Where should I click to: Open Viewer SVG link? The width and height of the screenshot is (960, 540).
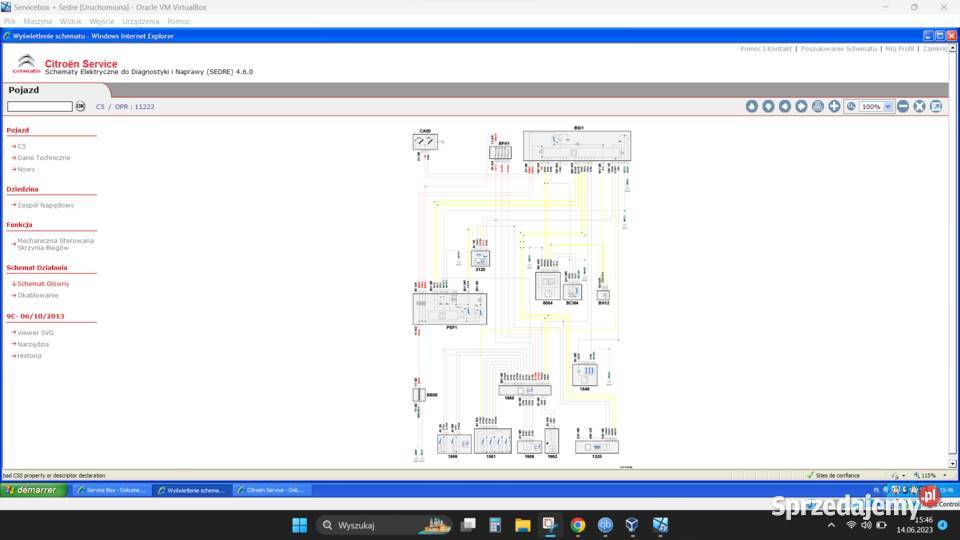pos(35,332)
